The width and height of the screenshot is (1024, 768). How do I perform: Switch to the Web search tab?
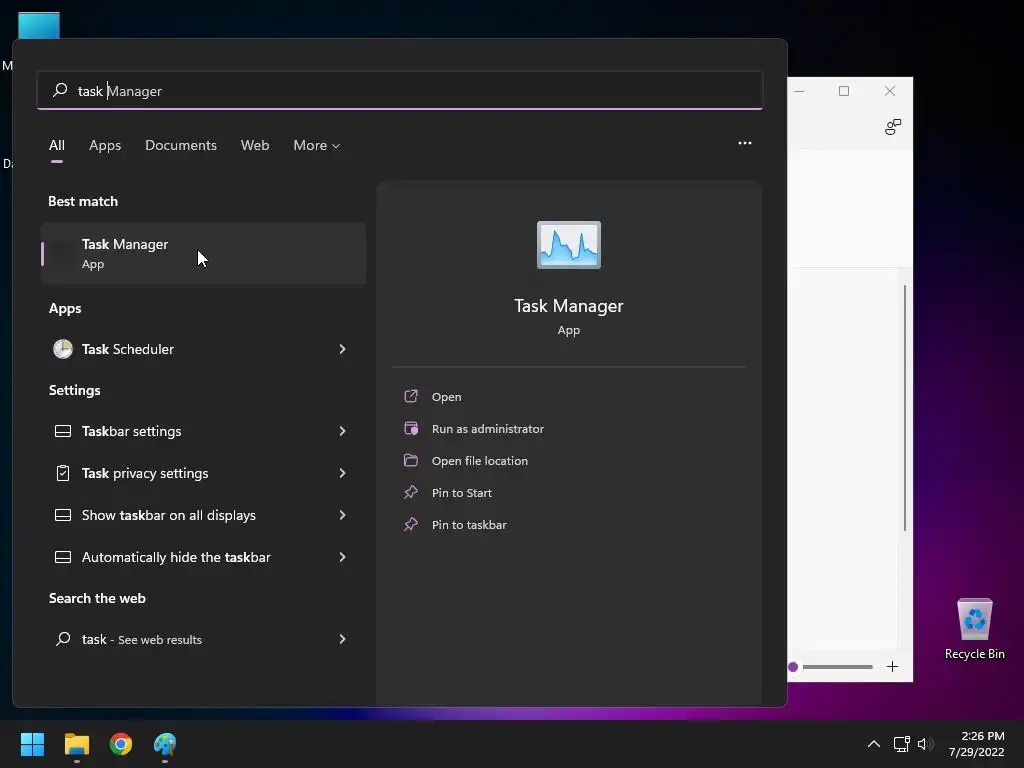(255, 145)
